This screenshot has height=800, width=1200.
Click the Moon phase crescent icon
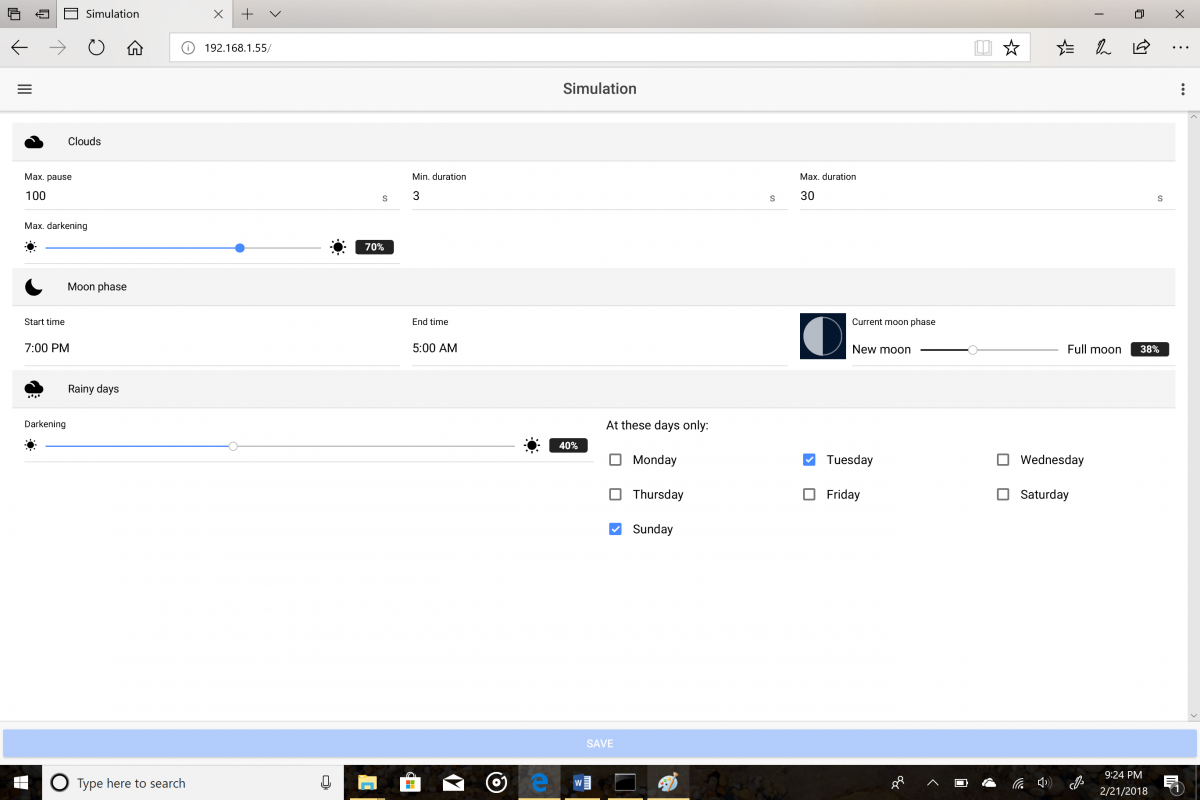[34, 287]
